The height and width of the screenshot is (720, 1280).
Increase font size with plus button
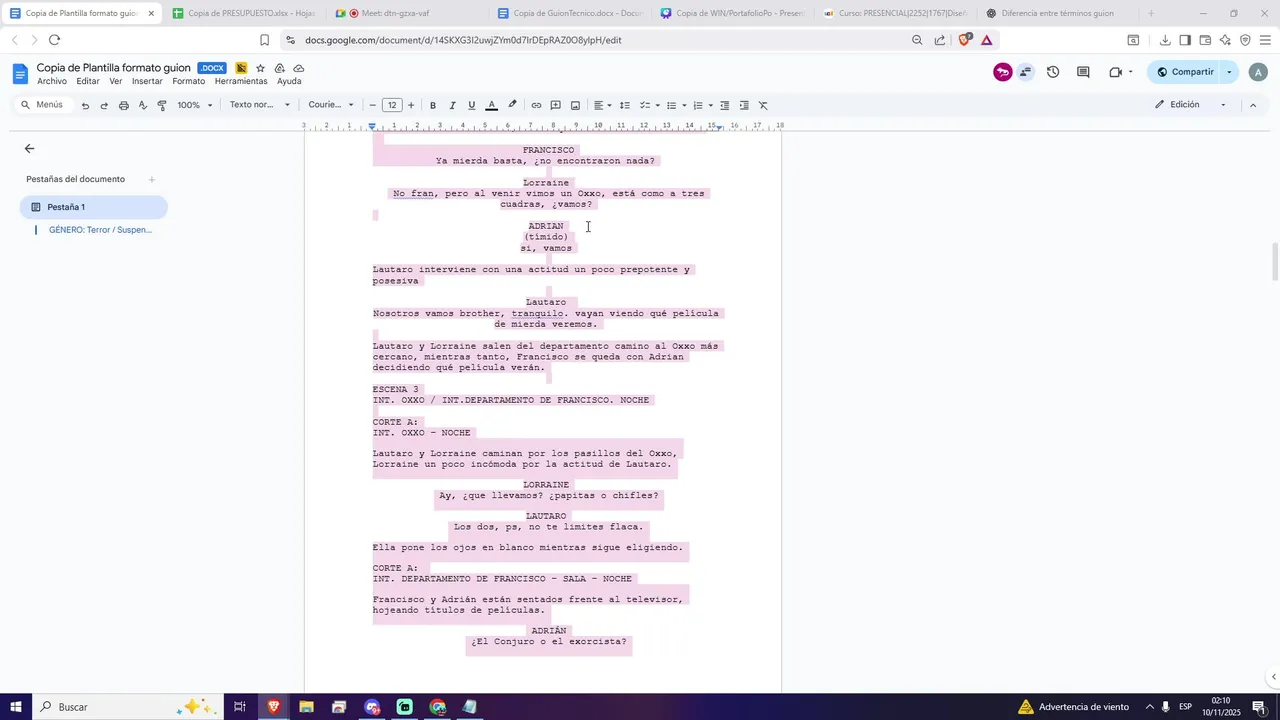point(411,105)
